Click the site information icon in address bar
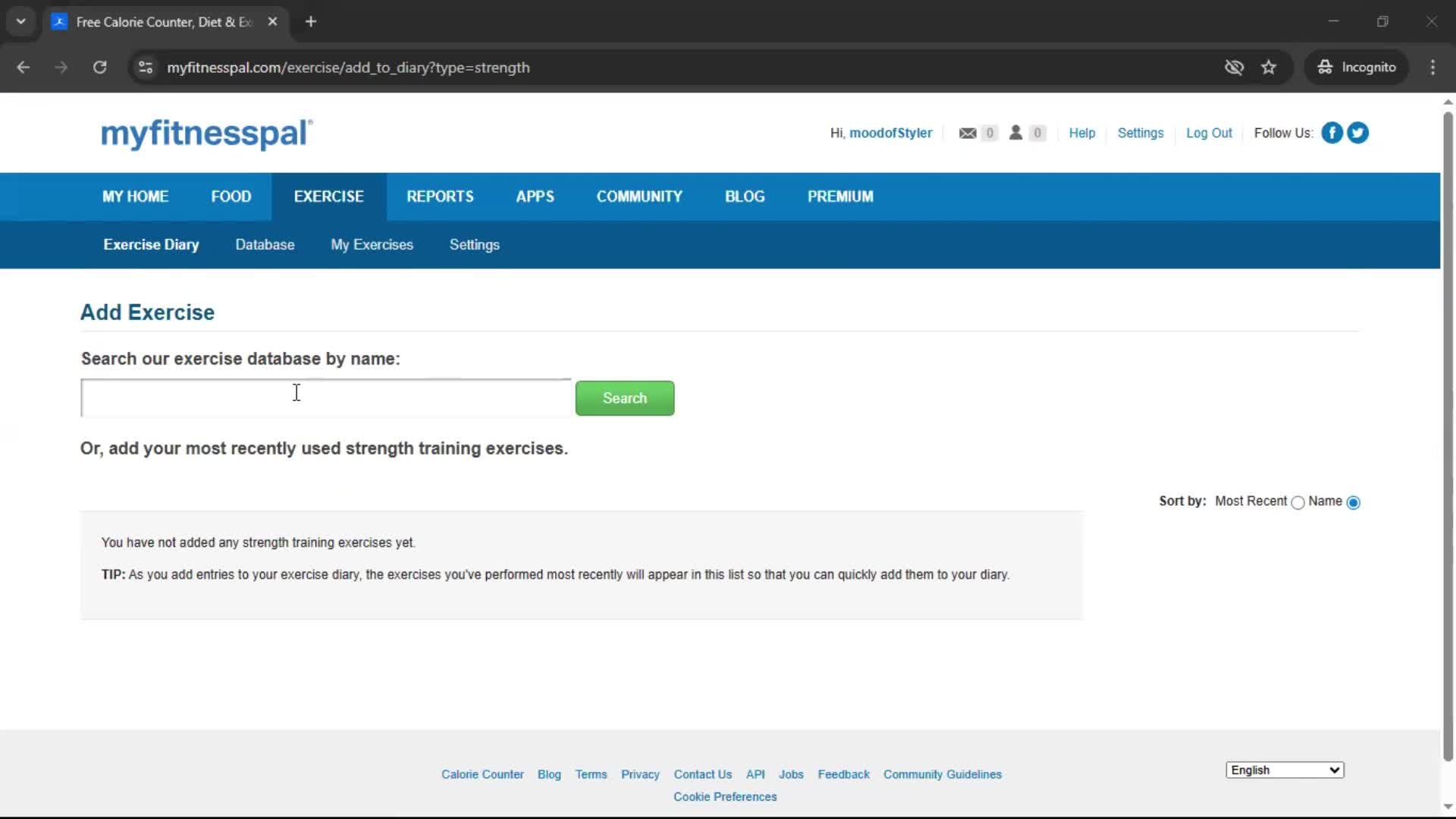This screenshot has width=1456, height=819. [x=146, y=67]
